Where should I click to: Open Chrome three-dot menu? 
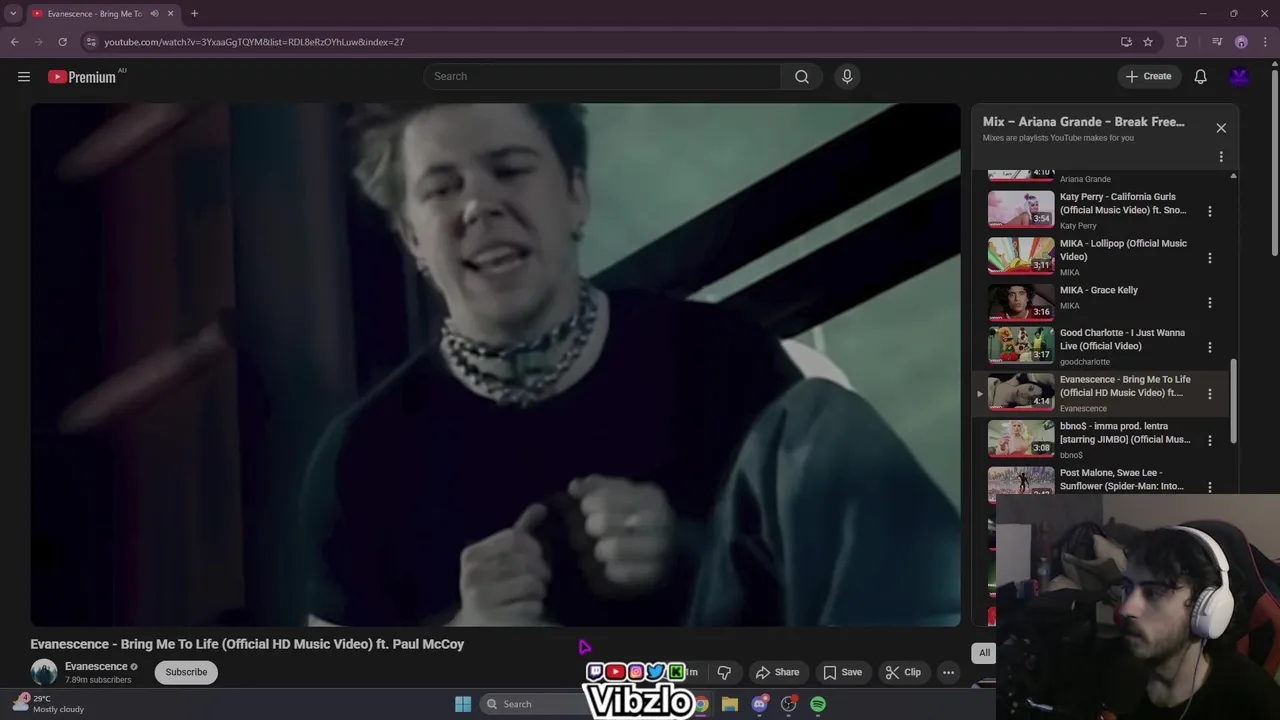coord(1266,42)
